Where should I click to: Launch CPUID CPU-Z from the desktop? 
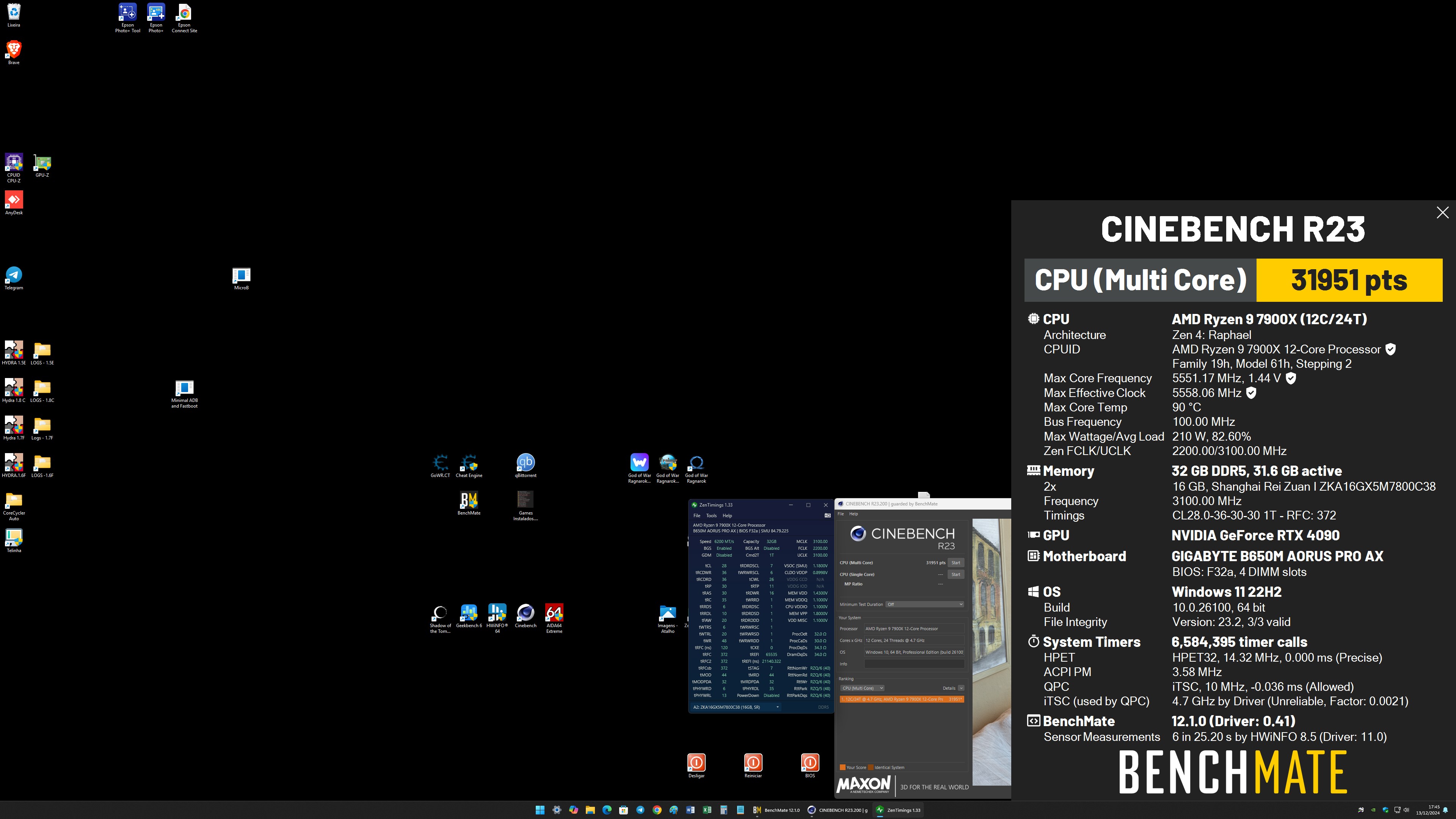(x=14, y=168)
